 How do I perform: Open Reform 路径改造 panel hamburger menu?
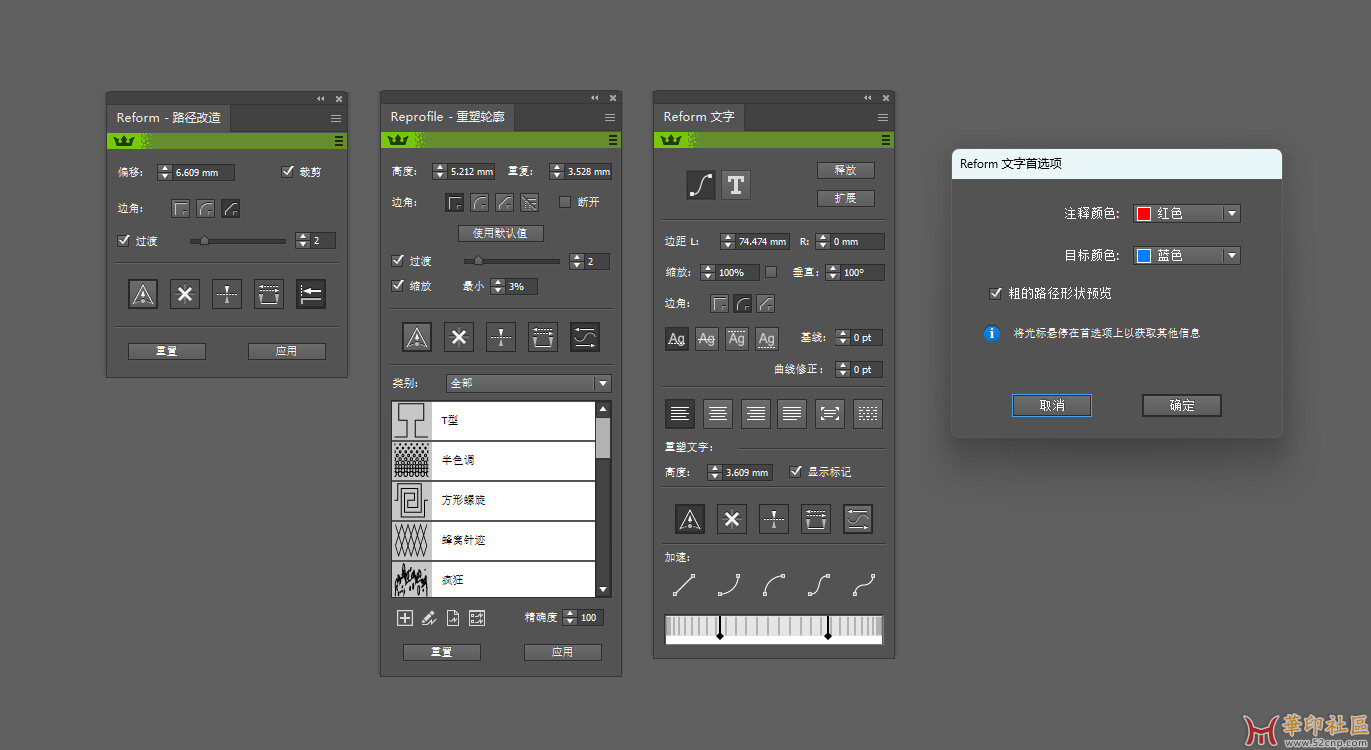pyautogui.click(x=336, y=118)
